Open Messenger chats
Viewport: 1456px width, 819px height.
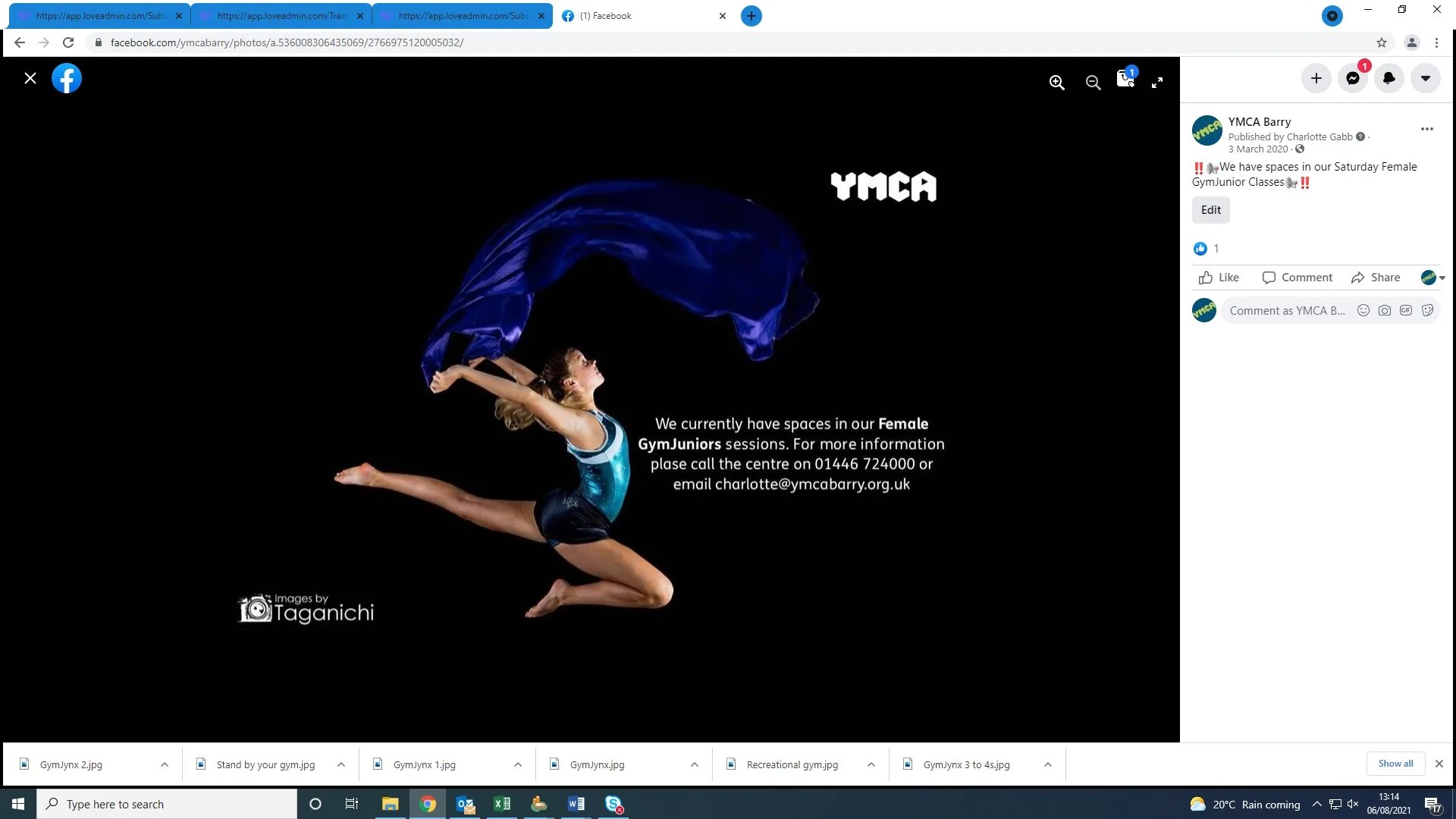(1352, 78)
